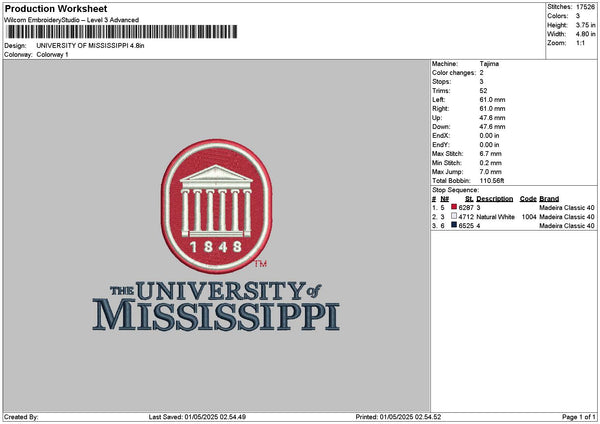This screenshot has height=424, width=600.
Task: Click the Height value 3.75 in
Action: point(585,25)
